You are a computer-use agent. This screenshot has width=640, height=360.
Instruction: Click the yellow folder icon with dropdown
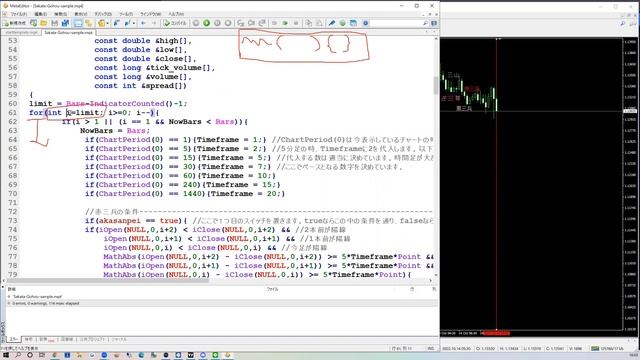pos(101,23)
